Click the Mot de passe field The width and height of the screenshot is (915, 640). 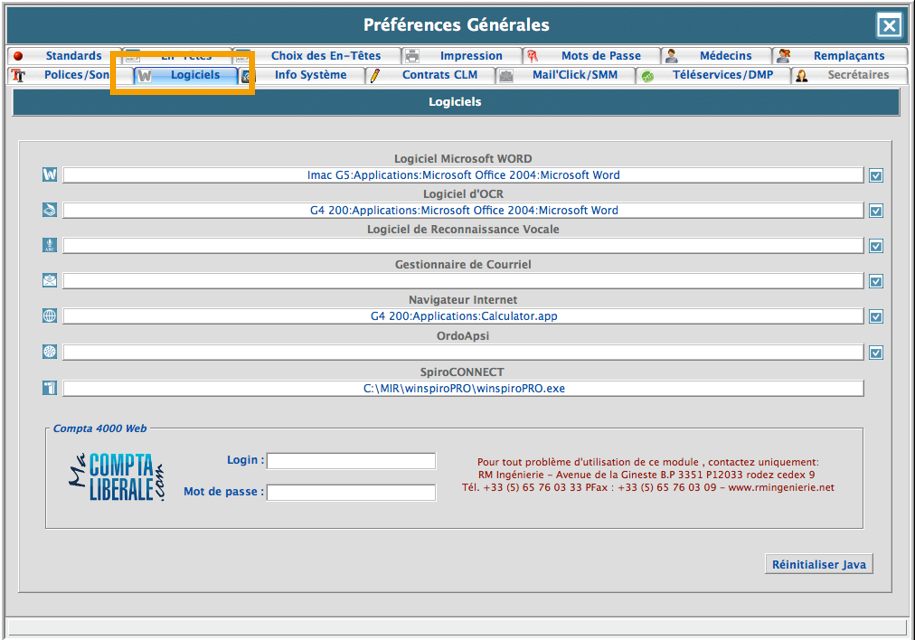tap(351, 493)
